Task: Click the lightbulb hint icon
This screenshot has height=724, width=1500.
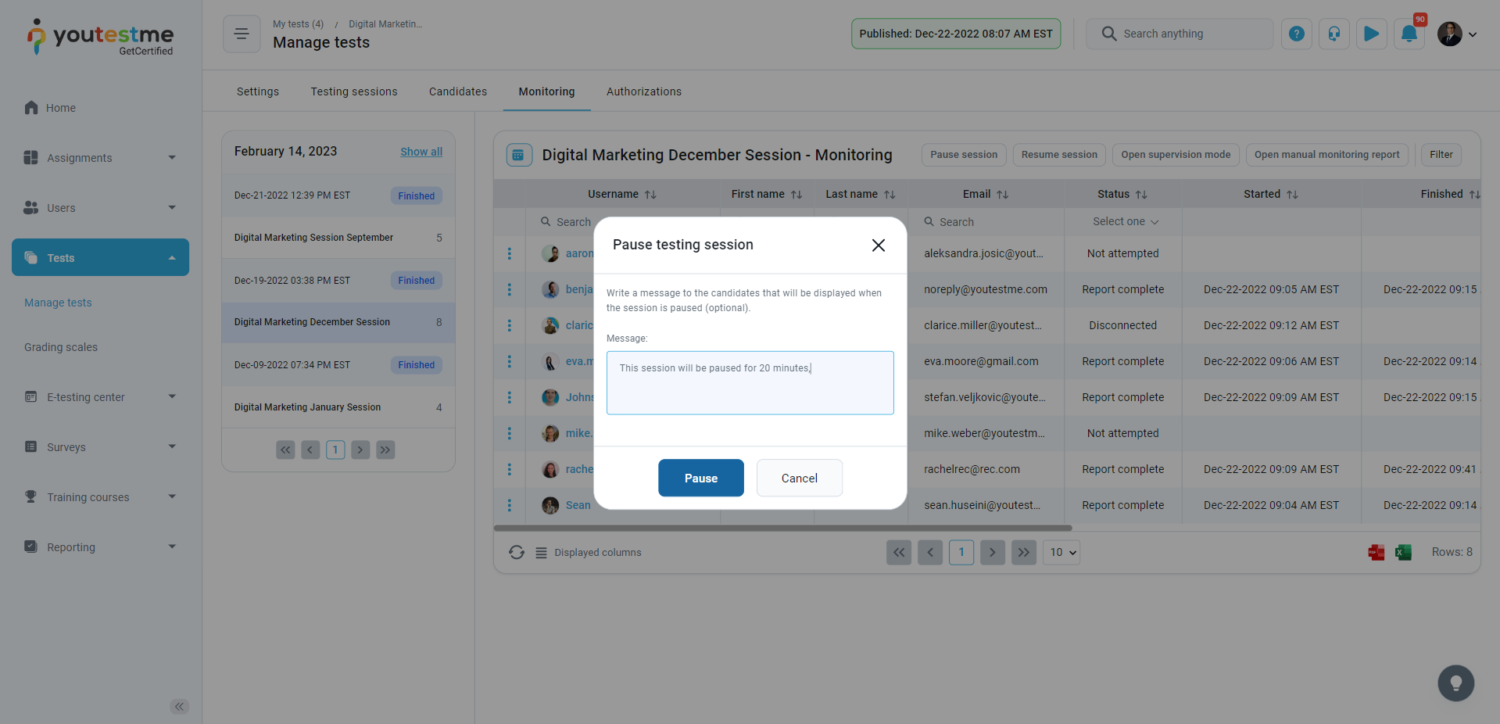Action: point(1455,683)
